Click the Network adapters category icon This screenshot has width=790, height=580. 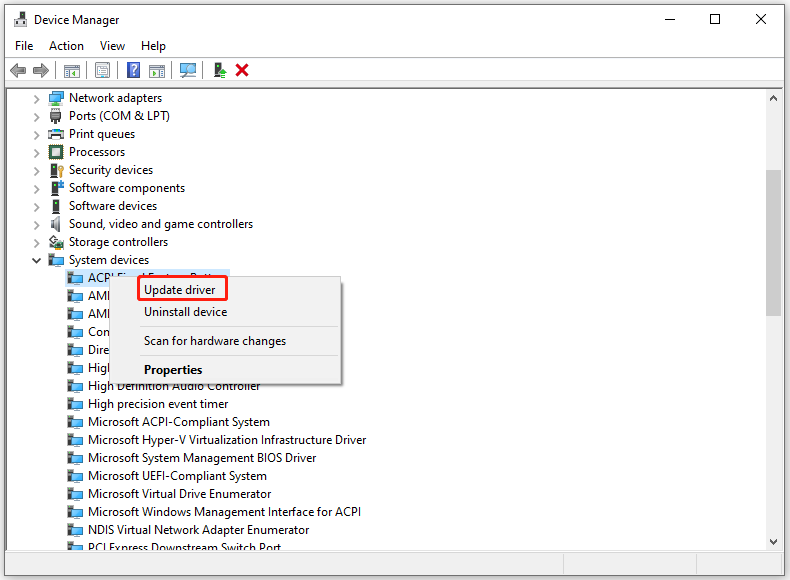pos(56,98)
